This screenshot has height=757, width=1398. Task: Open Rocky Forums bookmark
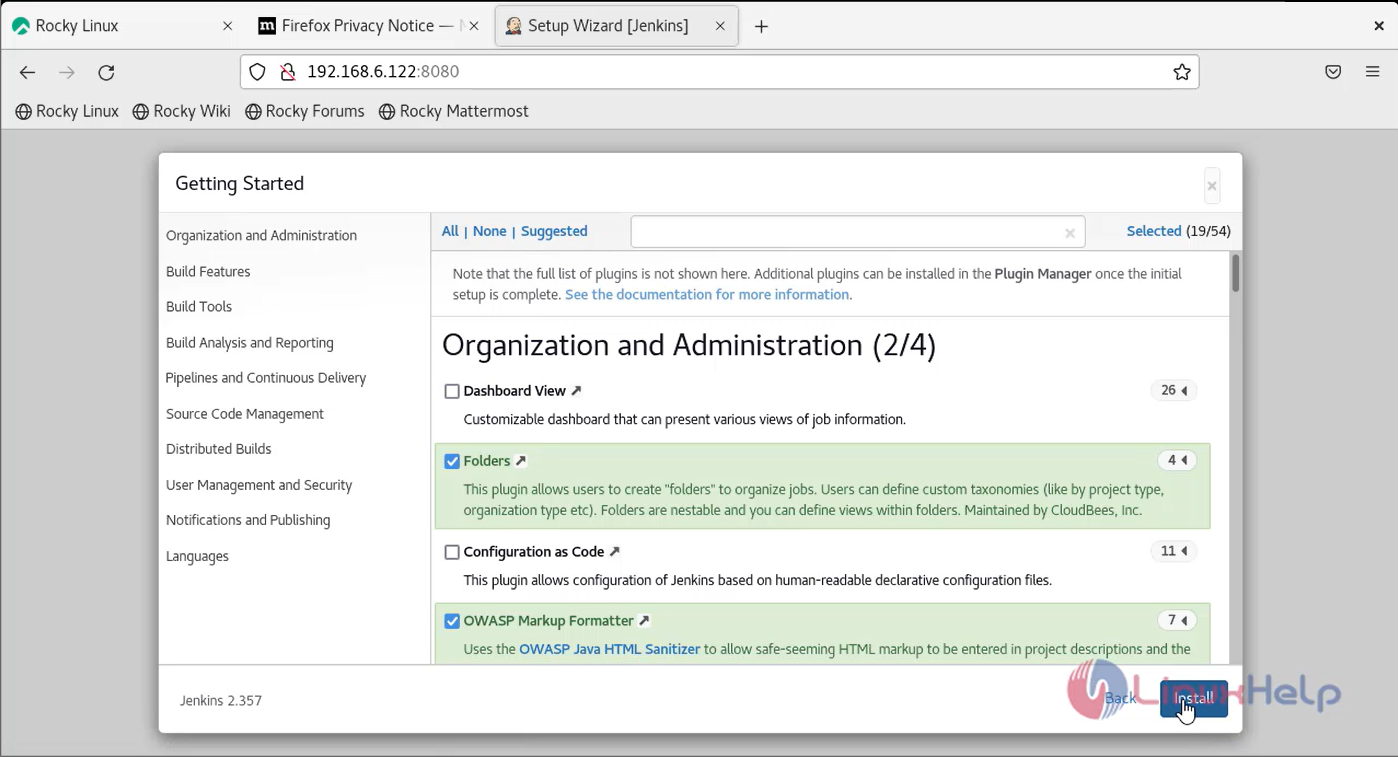click(304, 111)
